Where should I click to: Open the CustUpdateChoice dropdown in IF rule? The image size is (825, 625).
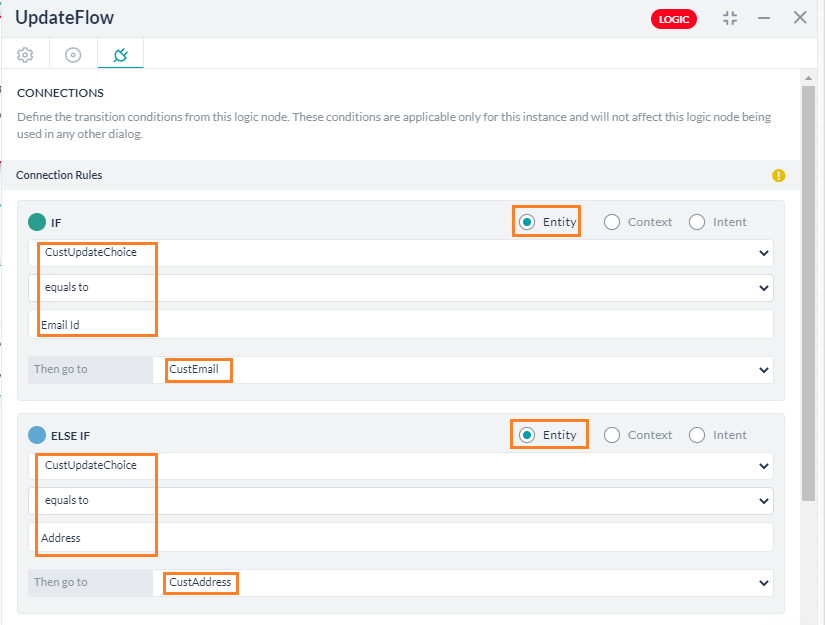[765, 253]
